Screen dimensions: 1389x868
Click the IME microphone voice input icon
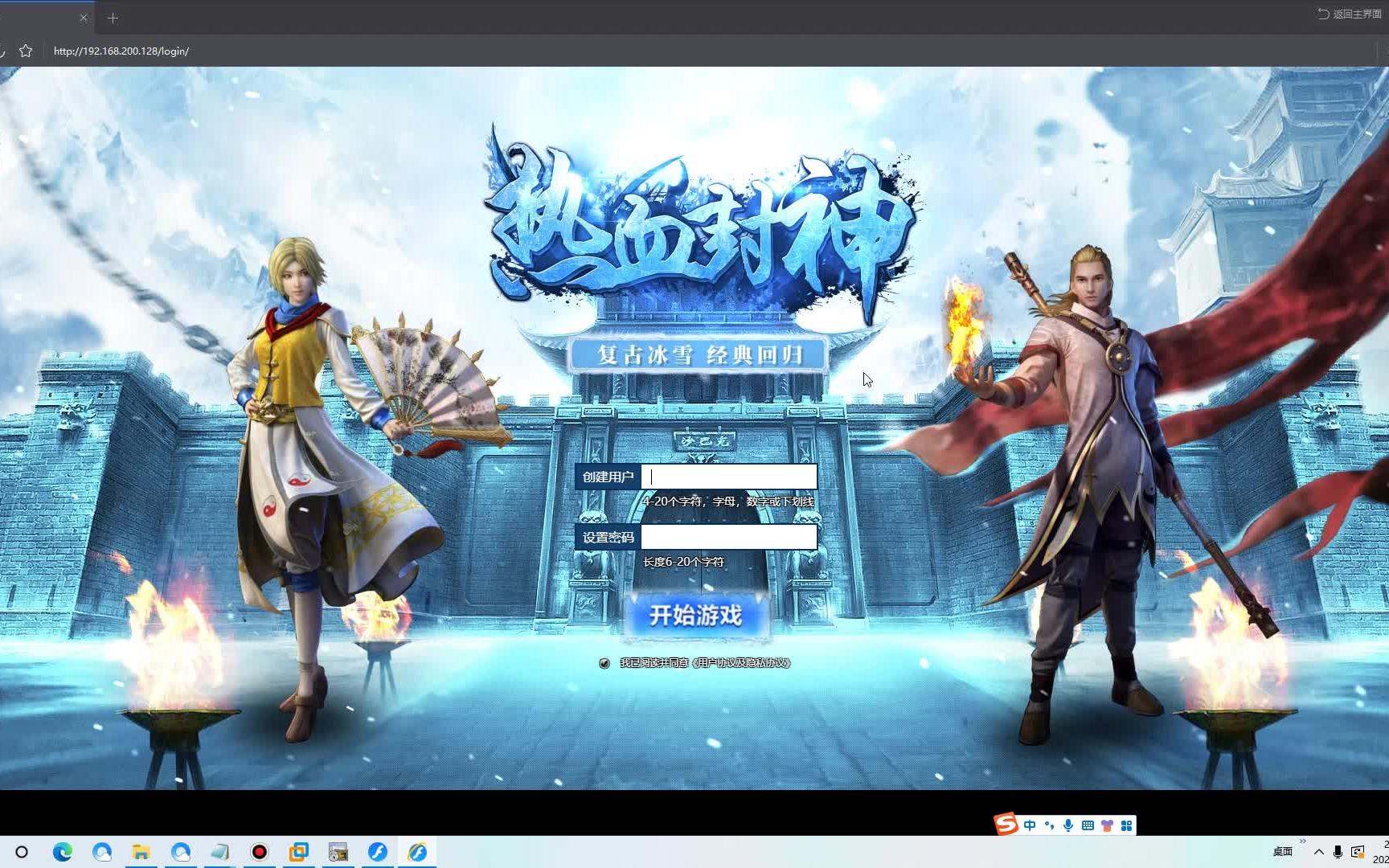[1068, 825]
